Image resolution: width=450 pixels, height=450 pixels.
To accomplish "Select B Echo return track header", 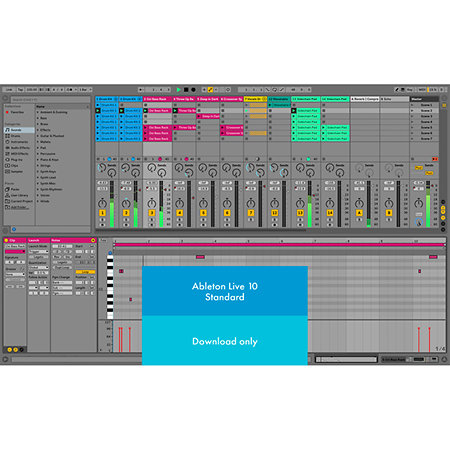I will 394,99.
